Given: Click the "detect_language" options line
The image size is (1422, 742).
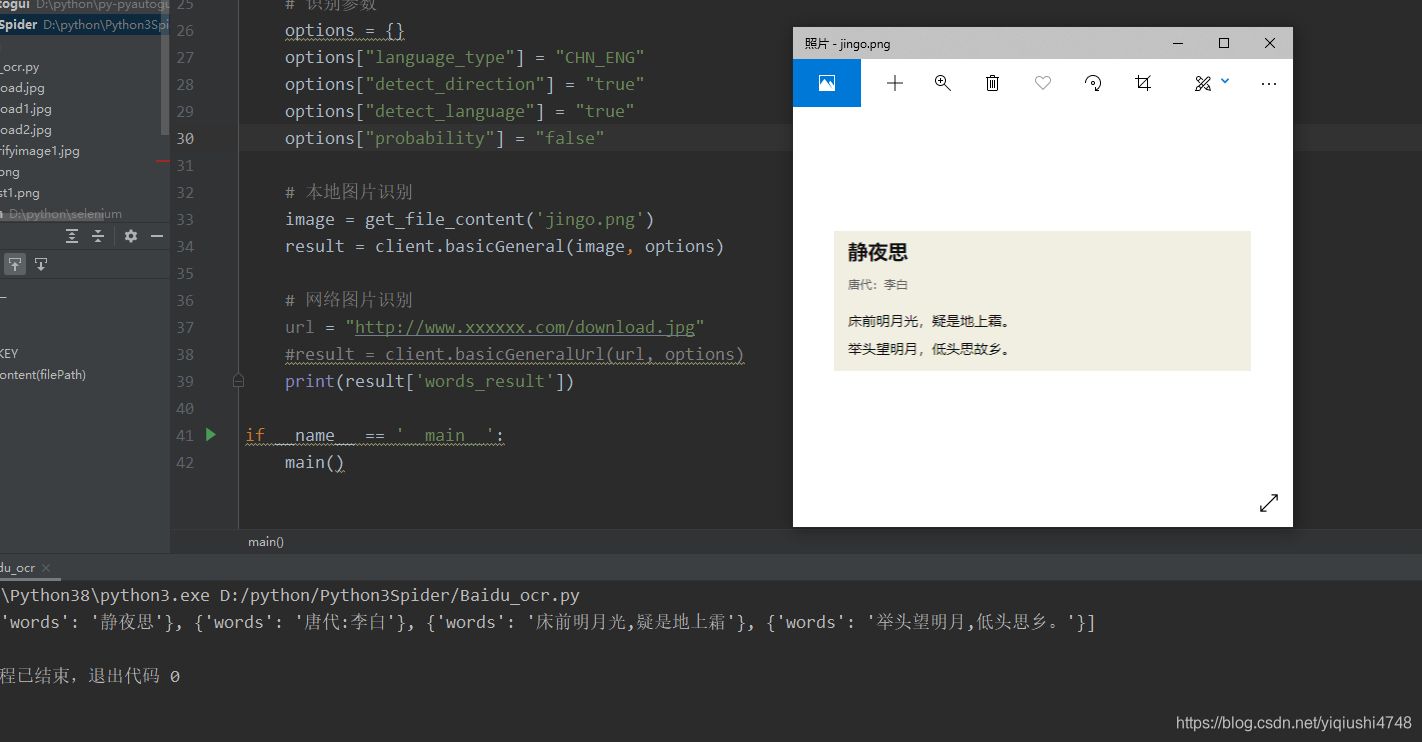Looking at the screenshot, I should [460, 111].
